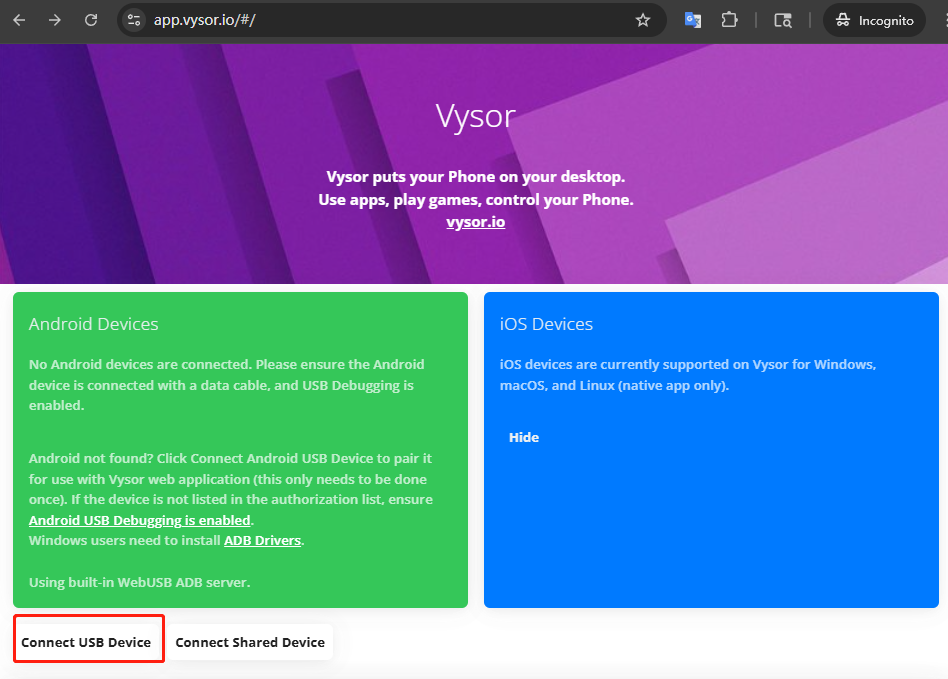The image size is (948, 679).
Task: Click 'Use apps, play games, control your Phone.' text
Action: [476, 200]
